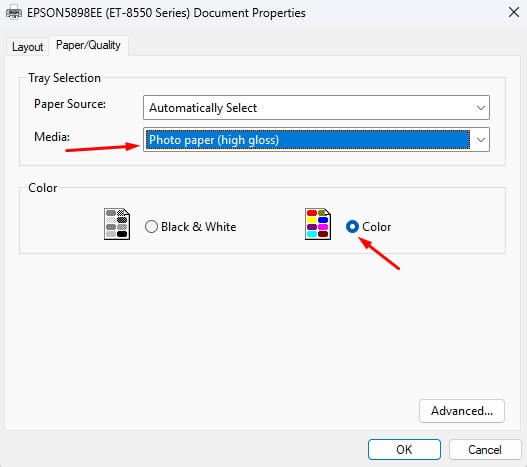Select the Black & White radio button

(151, 227)
